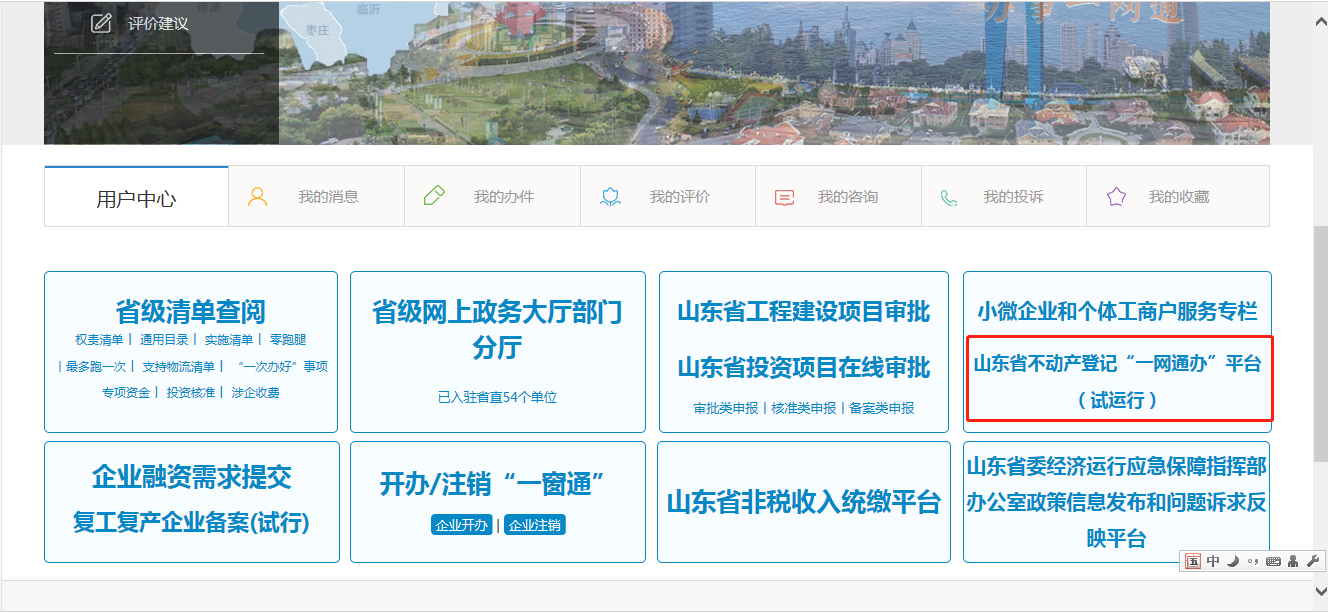Open the 零跑腿 link
The image size is (1328, 613).
pyautogui.click(x=288, y=340)
